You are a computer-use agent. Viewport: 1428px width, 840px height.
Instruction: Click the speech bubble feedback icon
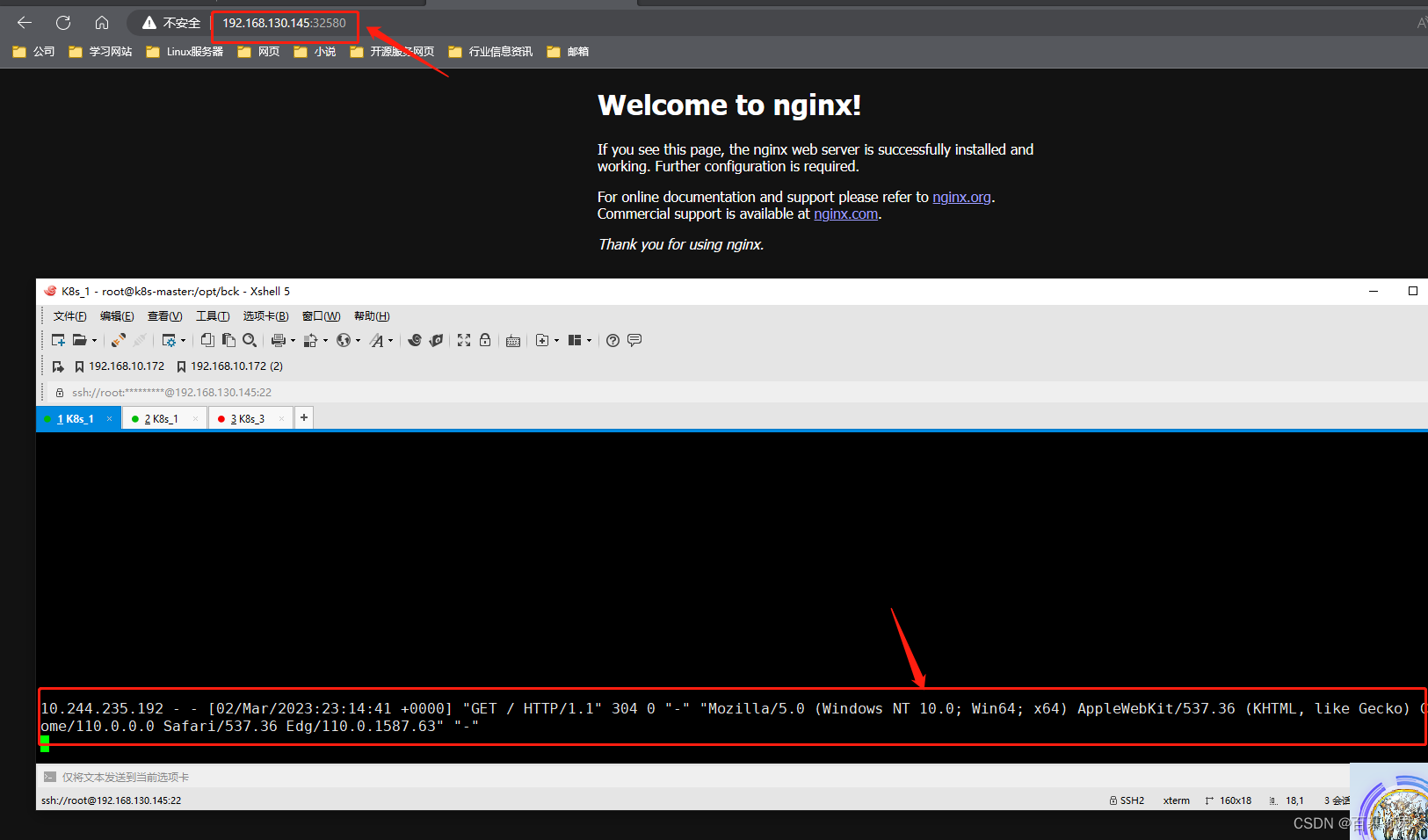[634, 340]
